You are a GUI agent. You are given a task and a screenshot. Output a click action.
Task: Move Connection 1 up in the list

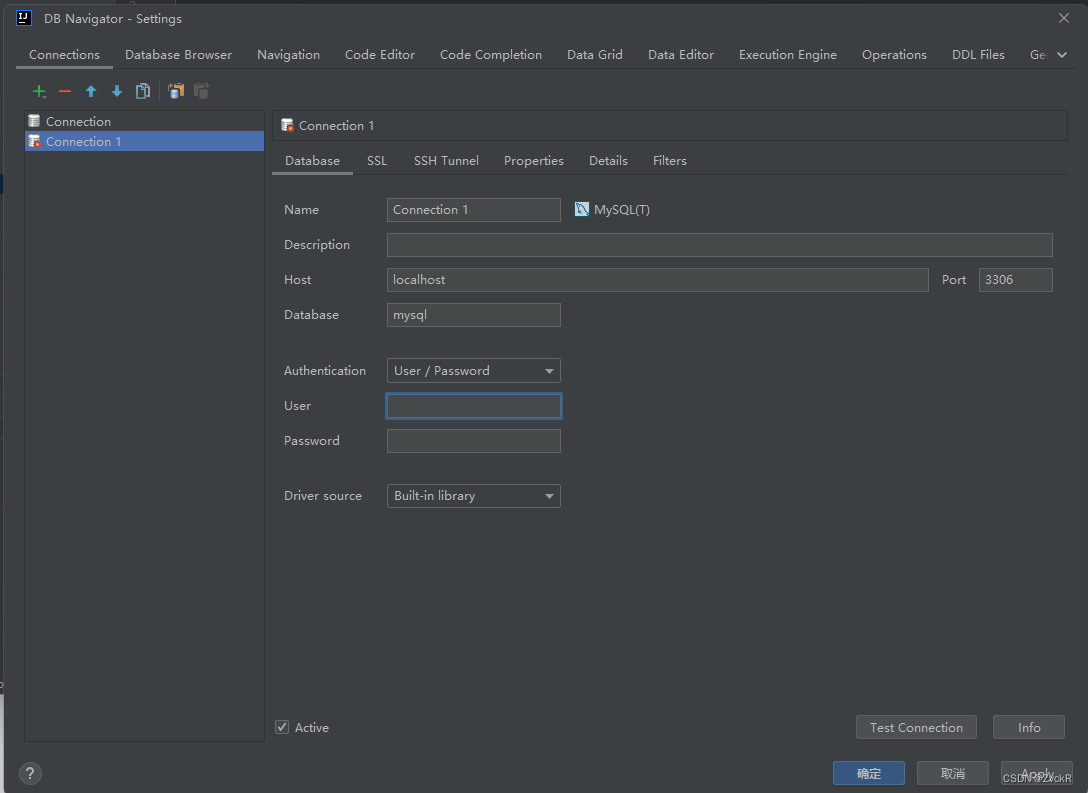90,91
